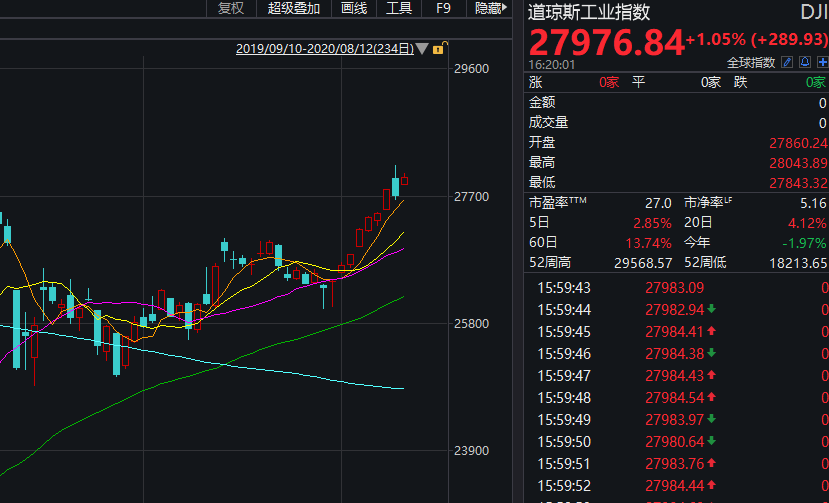Open the date range dropdown triangle
The image size is (829, 503).
click(x=422, y=49)
